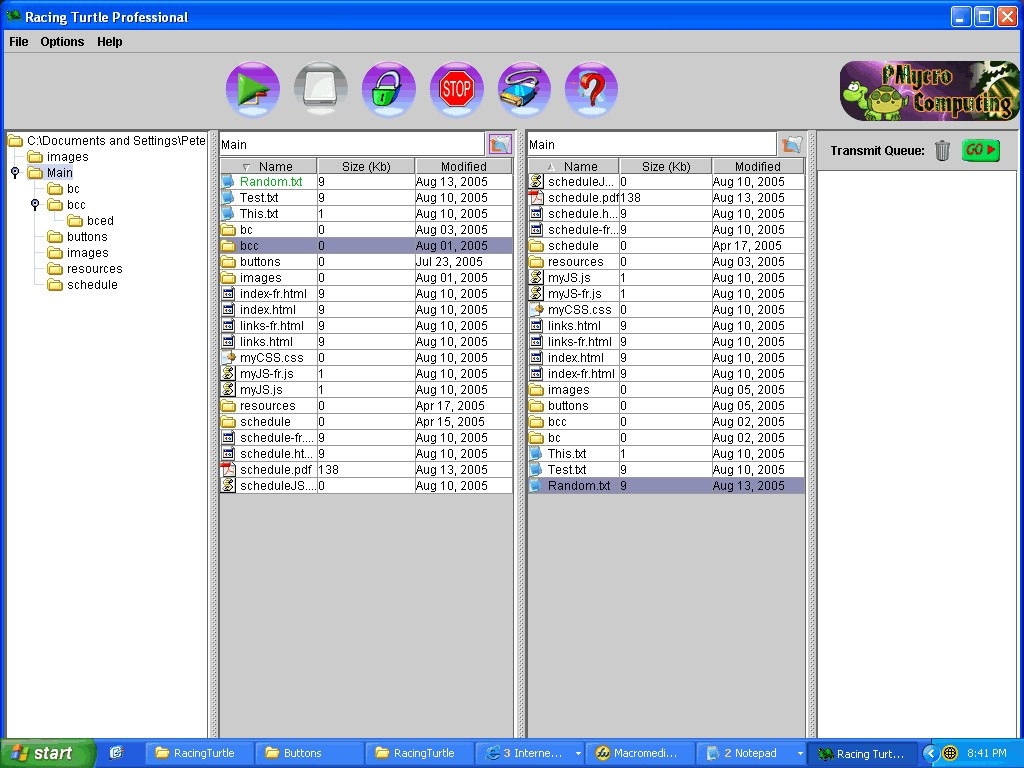Image resolution: width=1024 pixels, height=768 pixels.
Task: Sort right pane by Name column header
Action: coord(573,167)
